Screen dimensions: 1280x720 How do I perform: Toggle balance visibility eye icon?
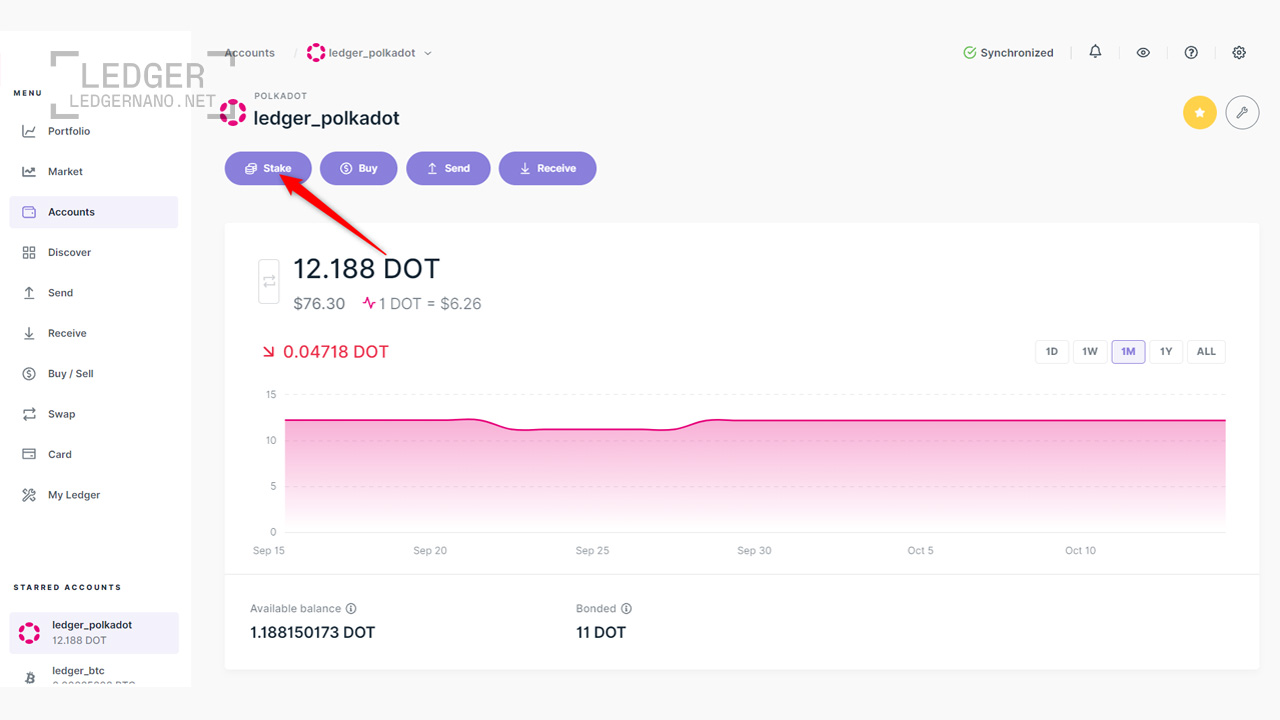pos(1143,52)
